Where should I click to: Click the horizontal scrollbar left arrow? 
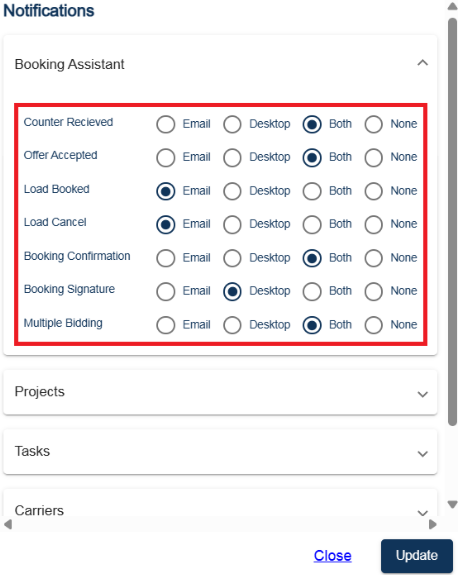click(8, 524)
